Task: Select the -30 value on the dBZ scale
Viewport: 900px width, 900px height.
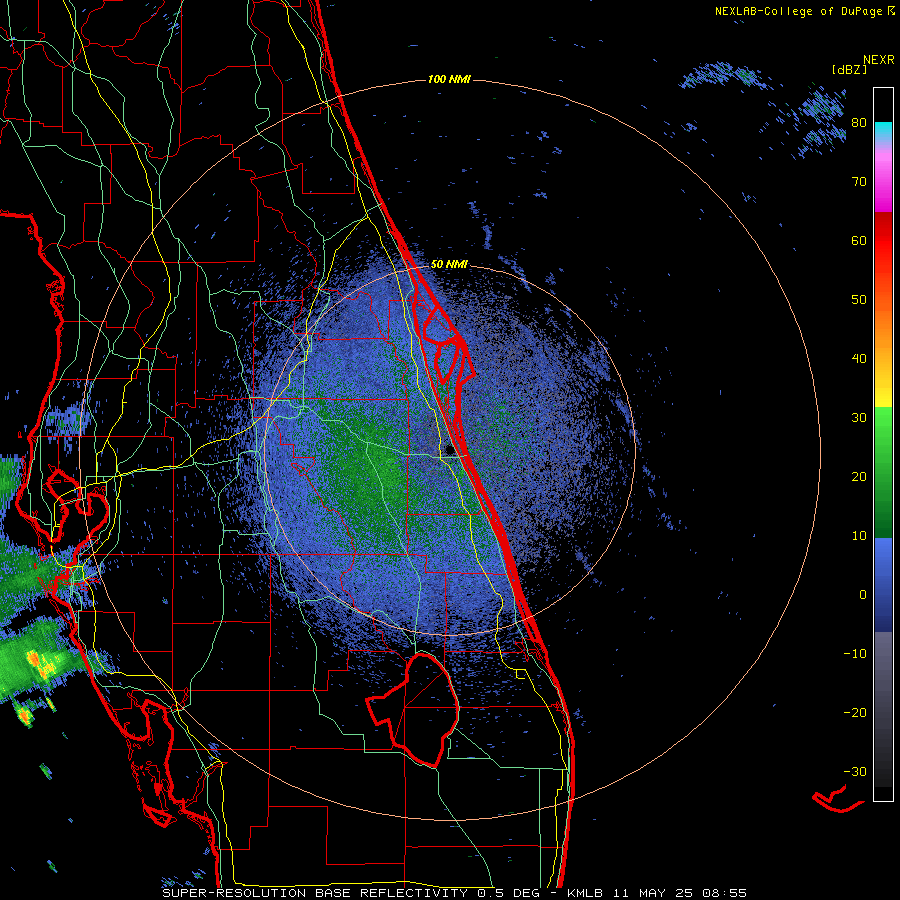Action: 855,771
